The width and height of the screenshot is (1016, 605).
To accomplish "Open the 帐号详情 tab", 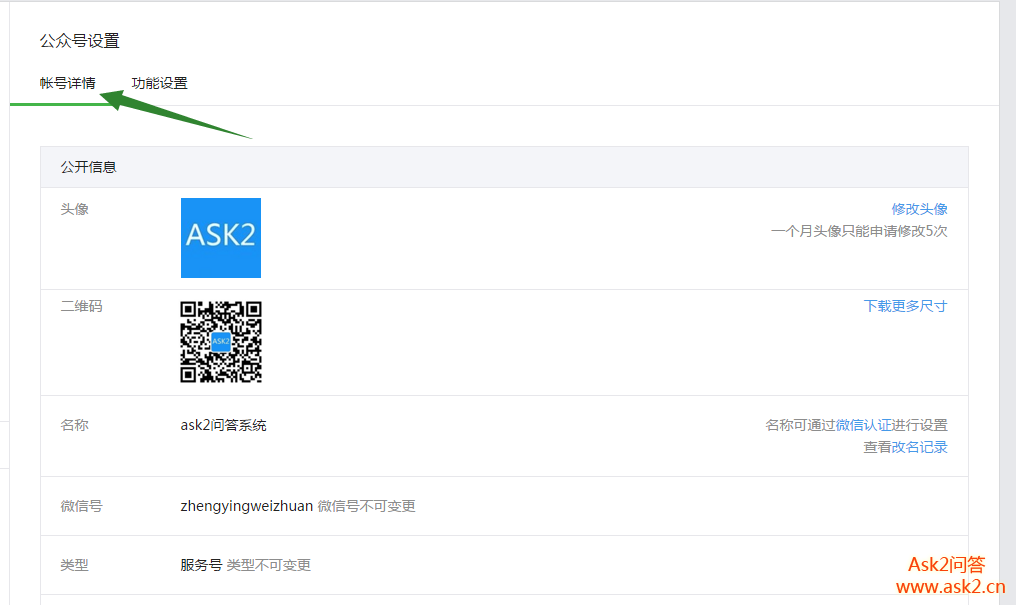I will [x=67, y=83].
